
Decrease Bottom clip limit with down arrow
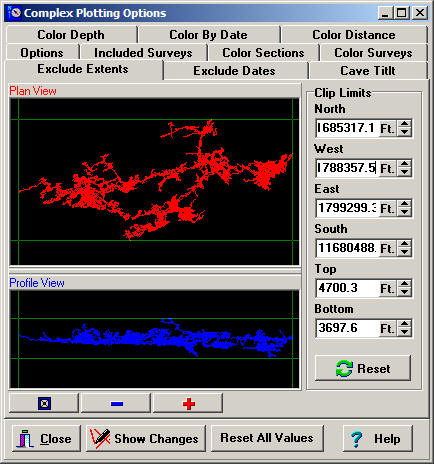[x=405, y=332]
